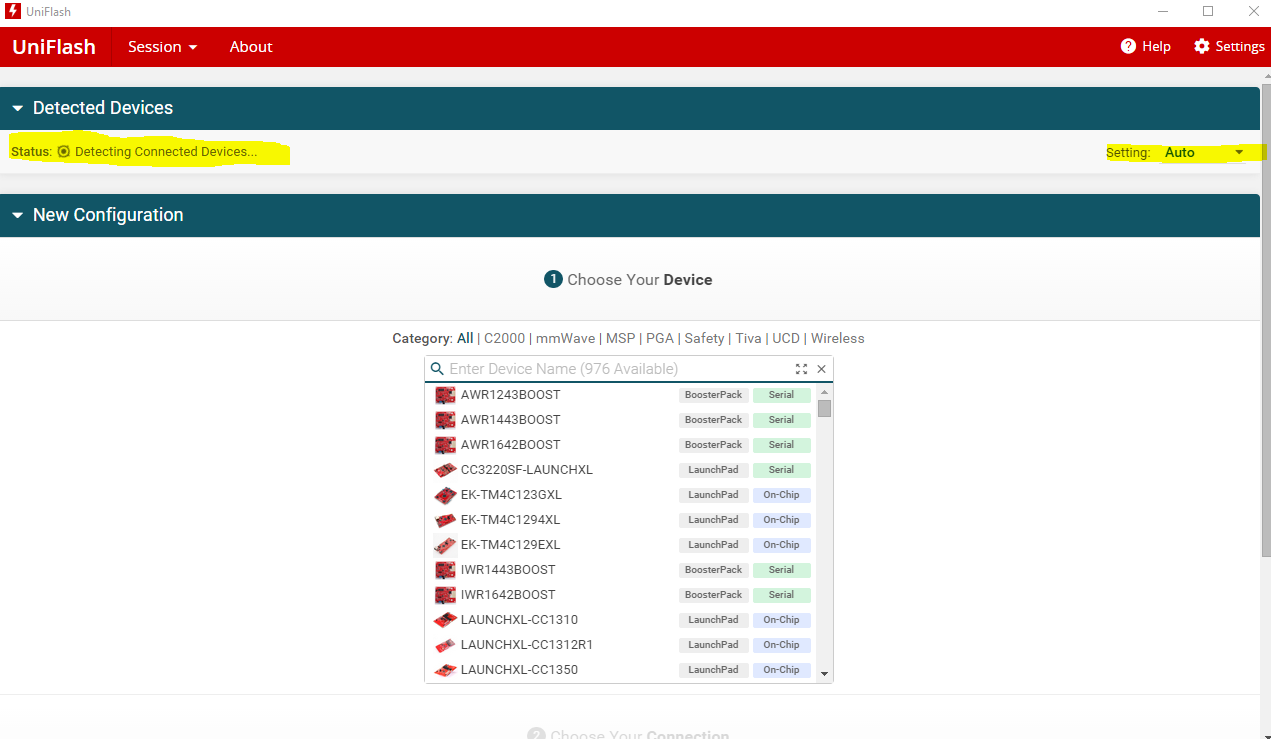Filter by Wireless category
Viewport: 1271px width, 739px height.
point(838,338)
